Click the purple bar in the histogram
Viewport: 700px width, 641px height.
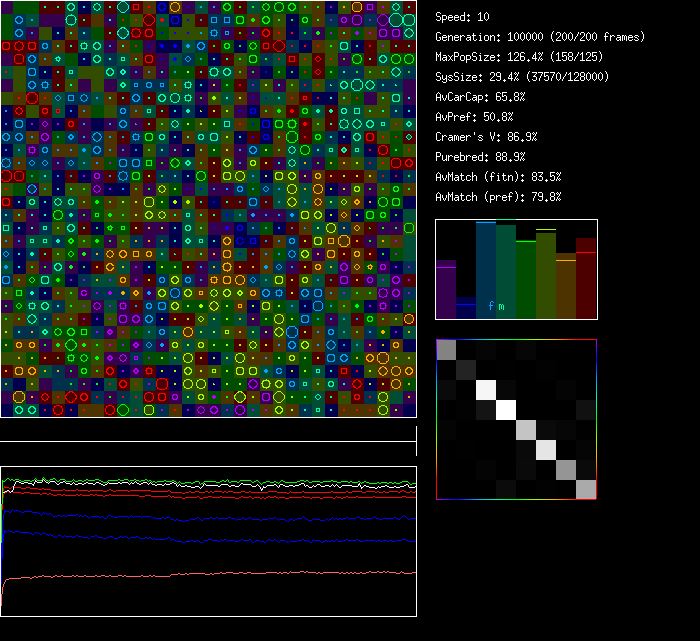tap(446, 290)
